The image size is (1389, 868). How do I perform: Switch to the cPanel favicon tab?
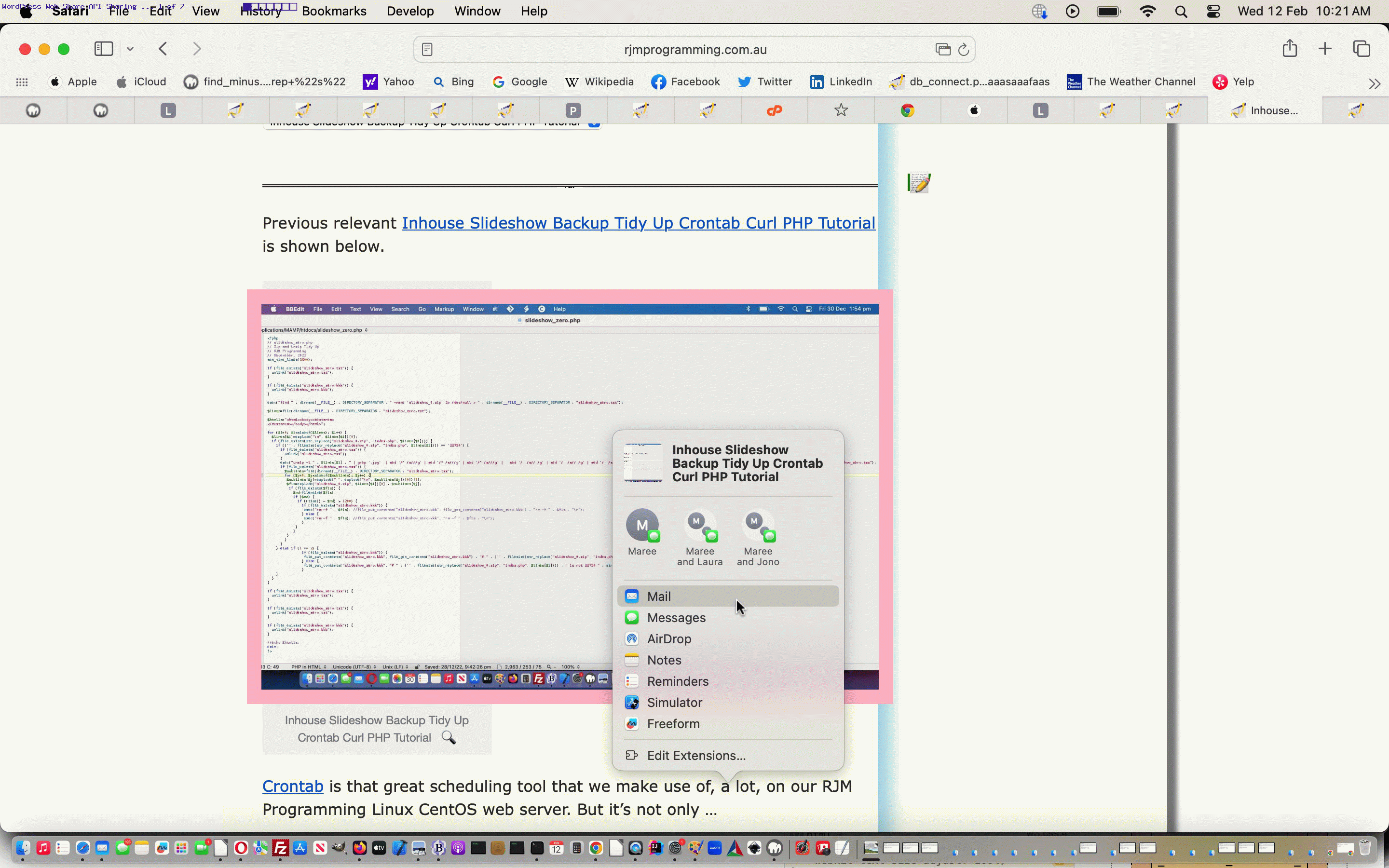(x=774, y=110)
